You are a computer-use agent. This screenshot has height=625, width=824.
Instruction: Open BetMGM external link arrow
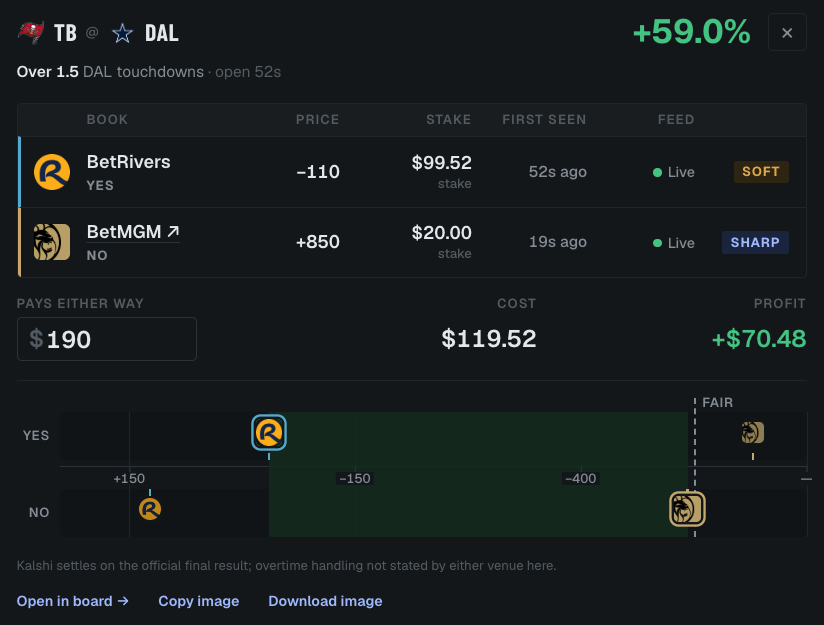(x=173, y=231)
